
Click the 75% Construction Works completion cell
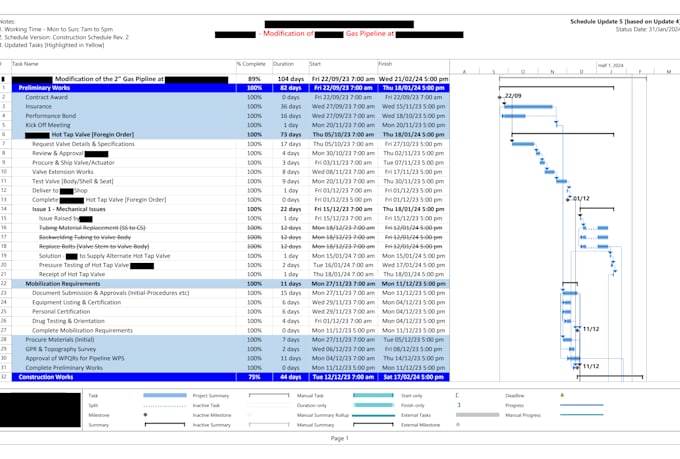pyautogui.click(x=255, y=377)
